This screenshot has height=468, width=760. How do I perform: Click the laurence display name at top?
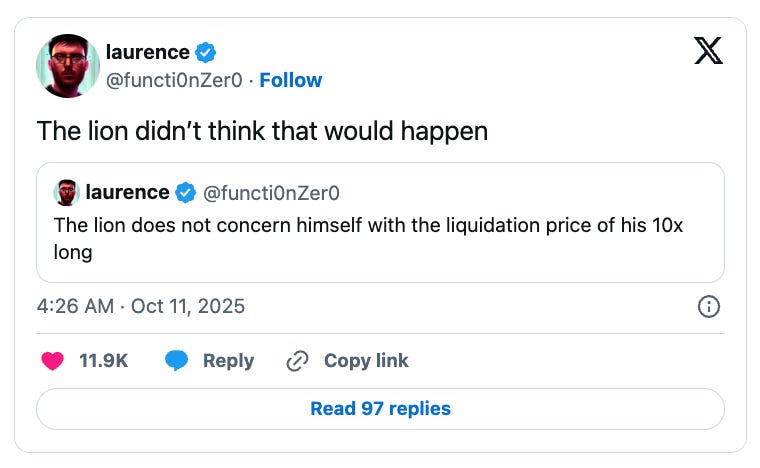[x=149, y=53]
